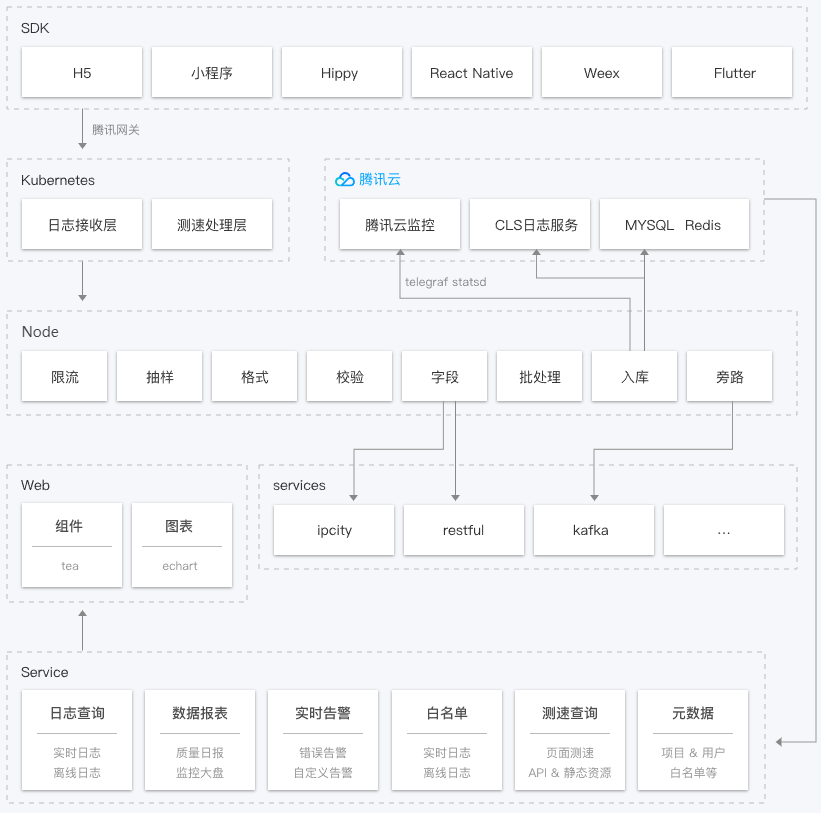Viewport: 821px width, 813px height.
Task: Select the ipcity service box
Action: coord(334,530)
